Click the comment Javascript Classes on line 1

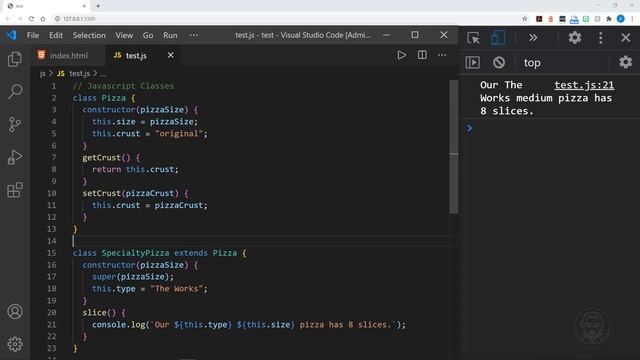pyautogui.click(x=123, y=86)
